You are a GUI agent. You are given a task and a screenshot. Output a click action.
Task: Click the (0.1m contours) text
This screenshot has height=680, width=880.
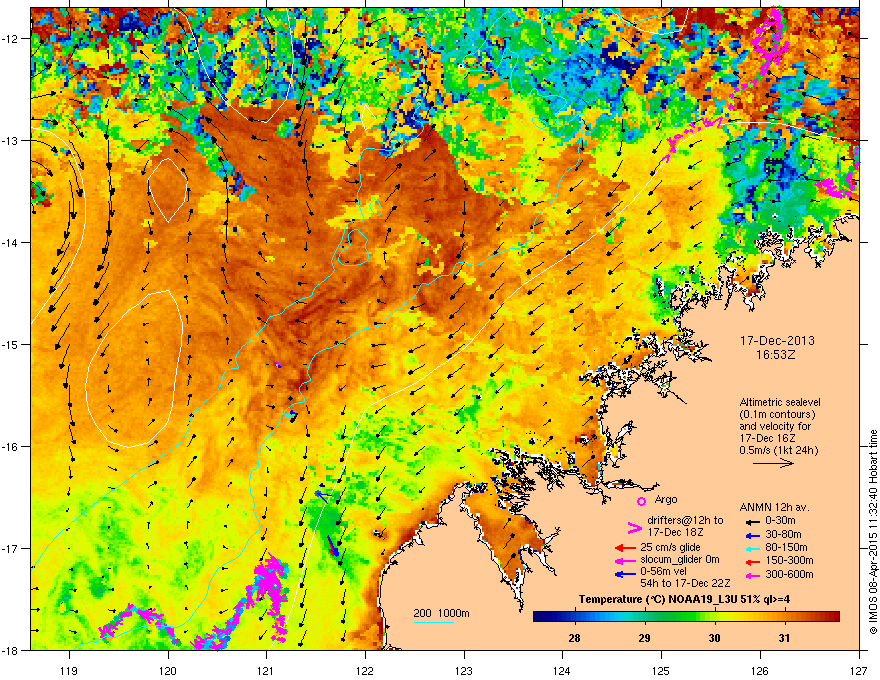click(777, 415)
